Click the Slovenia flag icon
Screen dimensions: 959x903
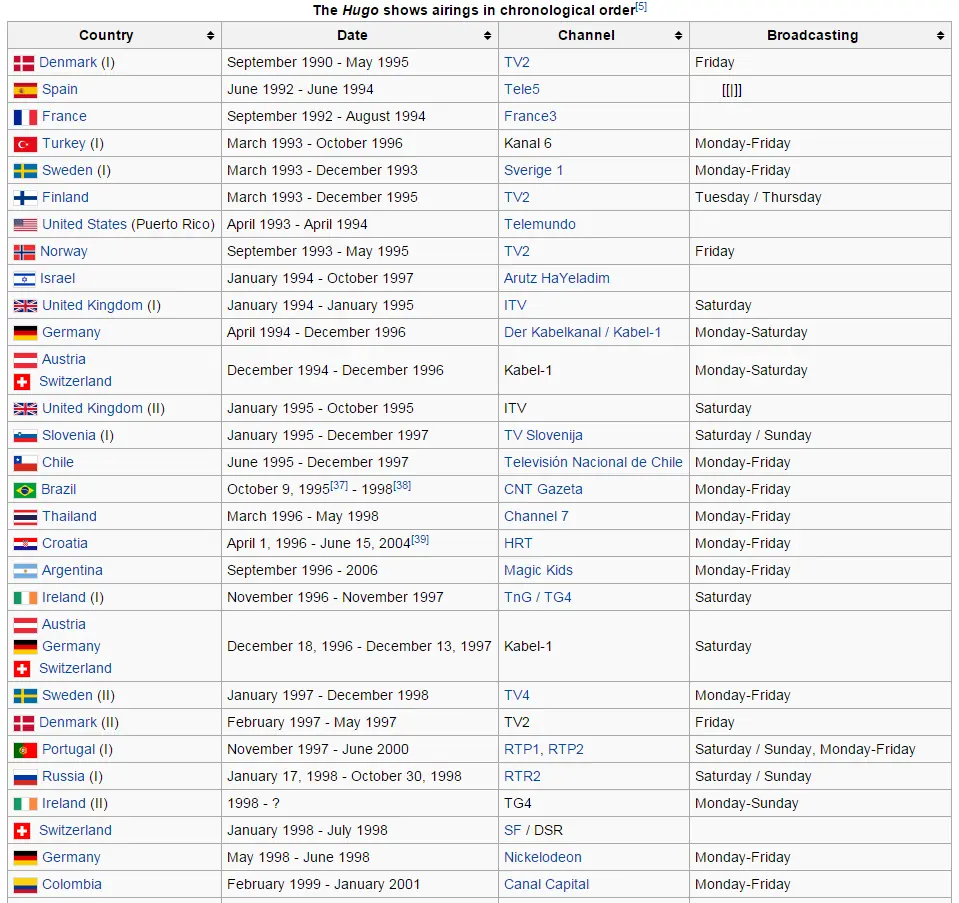click(x=25, y=436)
